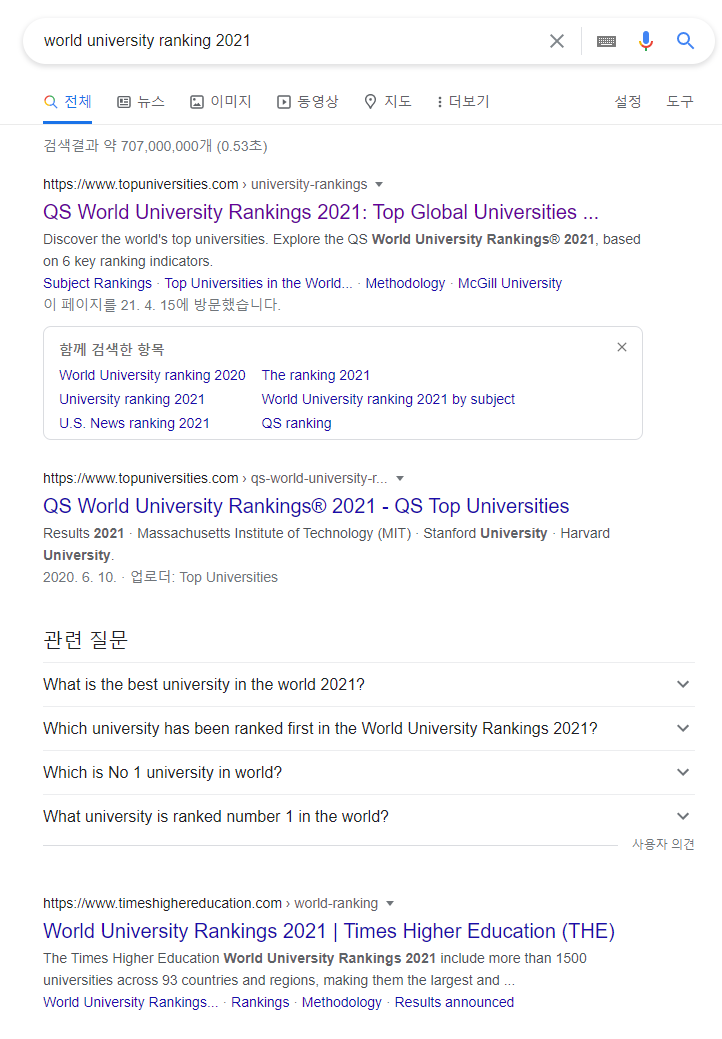722x1039 pixels.
Task: Open 설정 settings menu
Action: tap(627, 101)
